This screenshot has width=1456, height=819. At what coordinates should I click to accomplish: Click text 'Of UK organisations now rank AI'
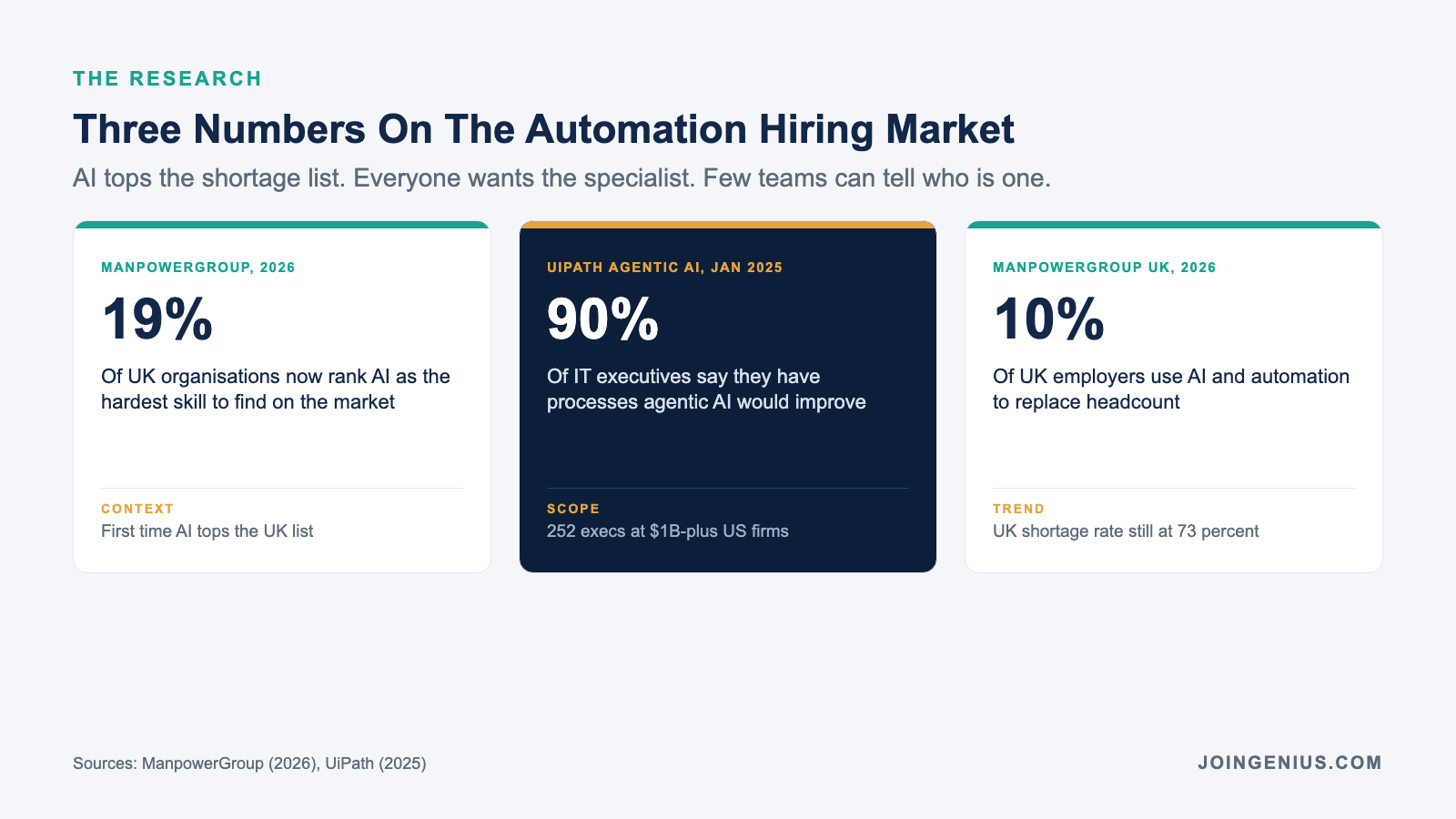pyautogui.click(x=276, y=389)
